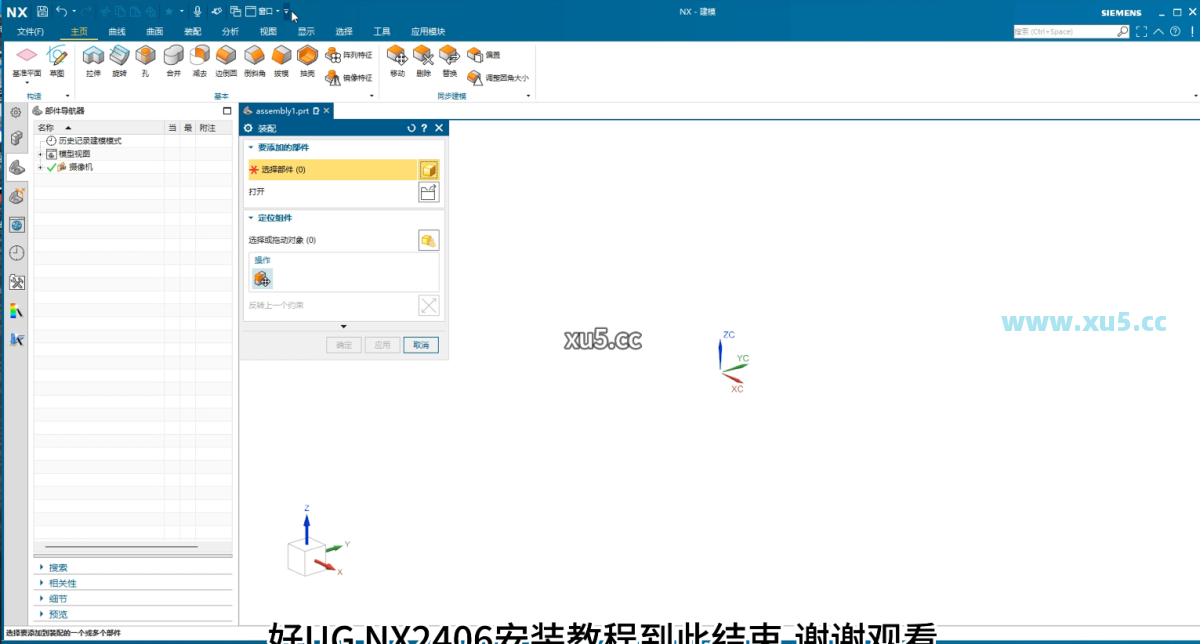Click the 取消 button
Viewport: 1200px width, 644px height.
tap(420, 345)
